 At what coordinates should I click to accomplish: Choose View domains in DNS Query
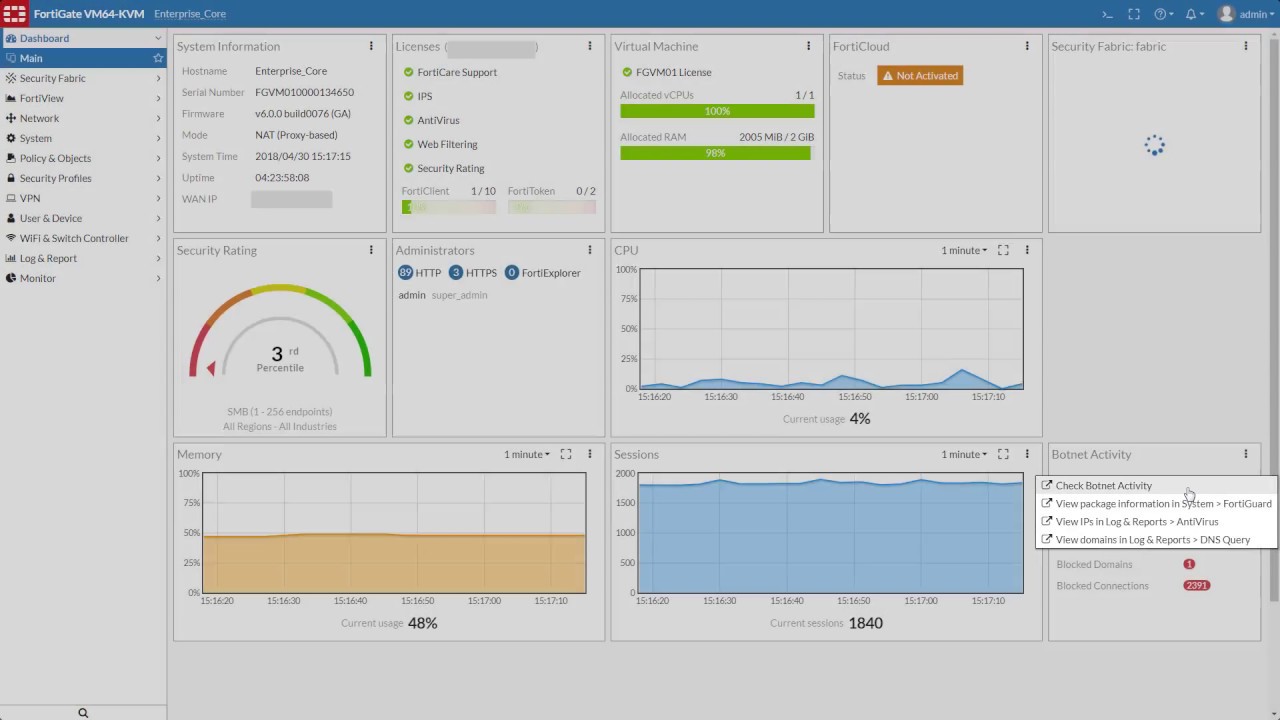point(1157,539)
